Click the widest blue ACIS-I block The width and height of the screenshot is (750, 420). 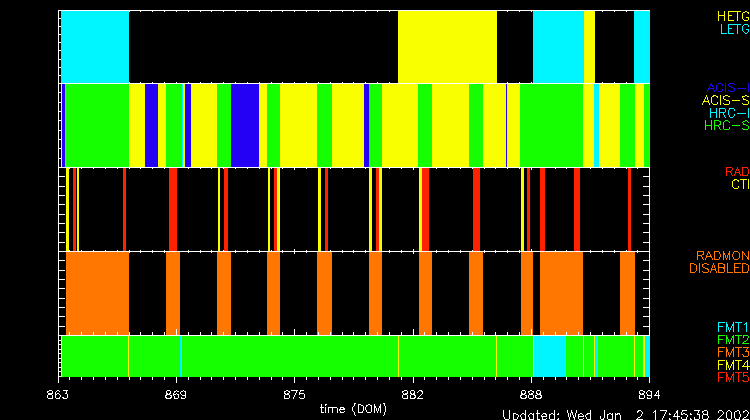245,125
